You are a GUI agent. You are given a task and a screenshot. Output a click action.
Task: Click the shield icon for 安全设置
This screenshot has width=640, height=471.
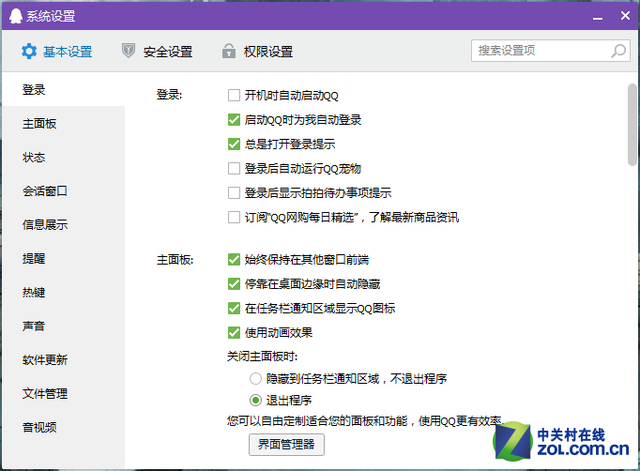click(x=128, y=51)
